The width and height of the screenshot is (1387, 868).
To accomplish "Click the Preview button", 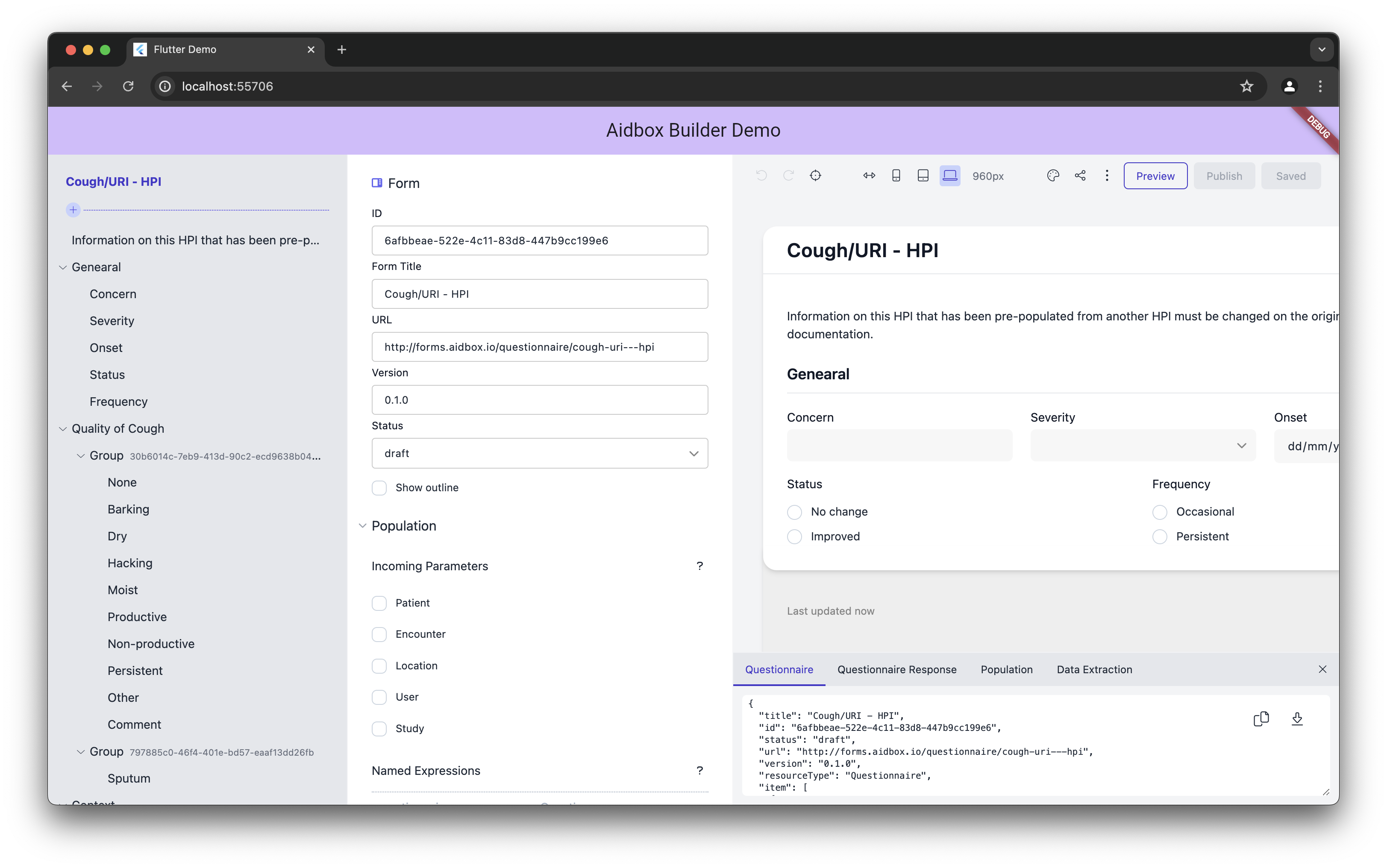I will click(1155, 176).
